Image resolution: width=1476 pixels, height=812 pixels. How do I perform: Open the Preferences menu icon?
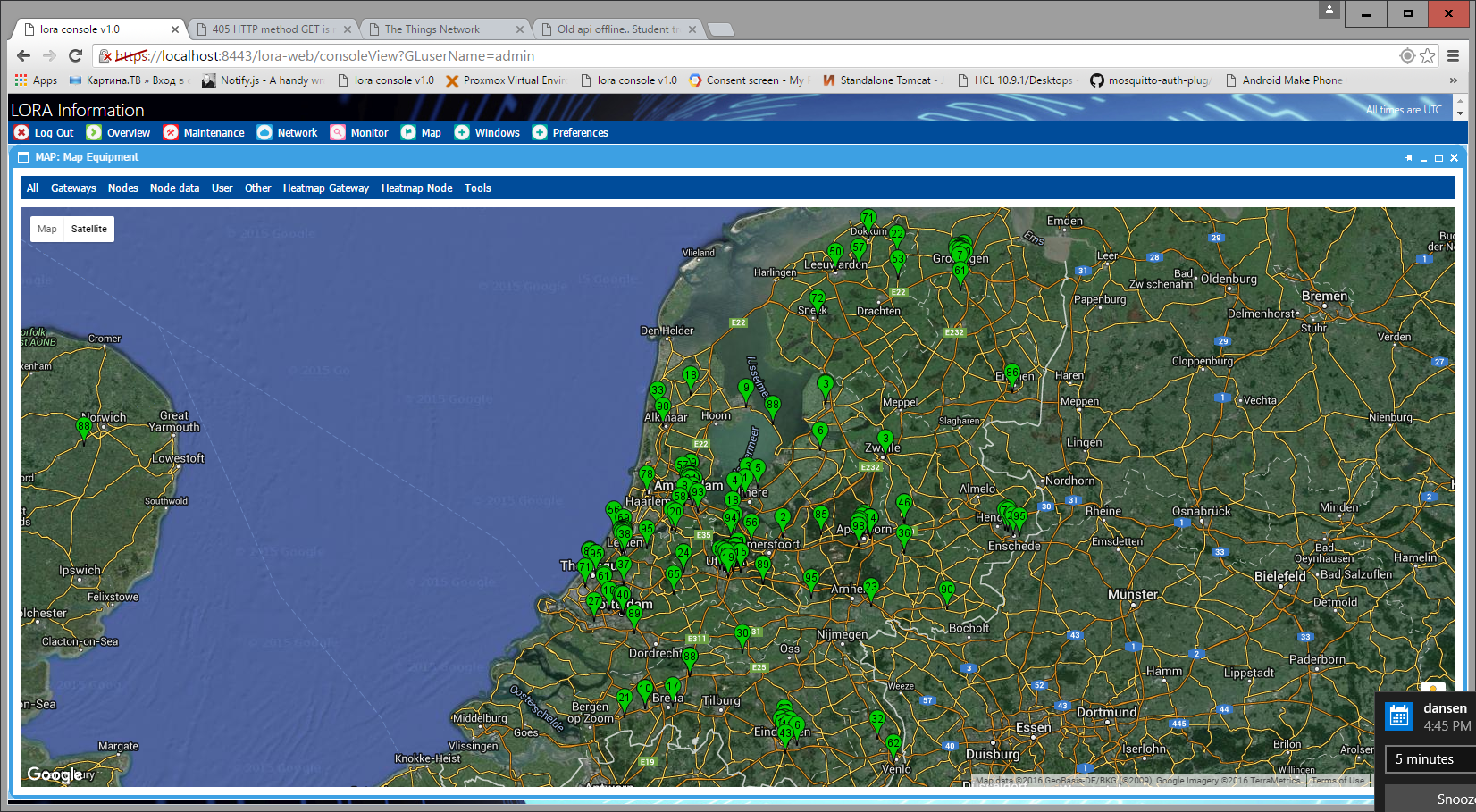point(540,132)
